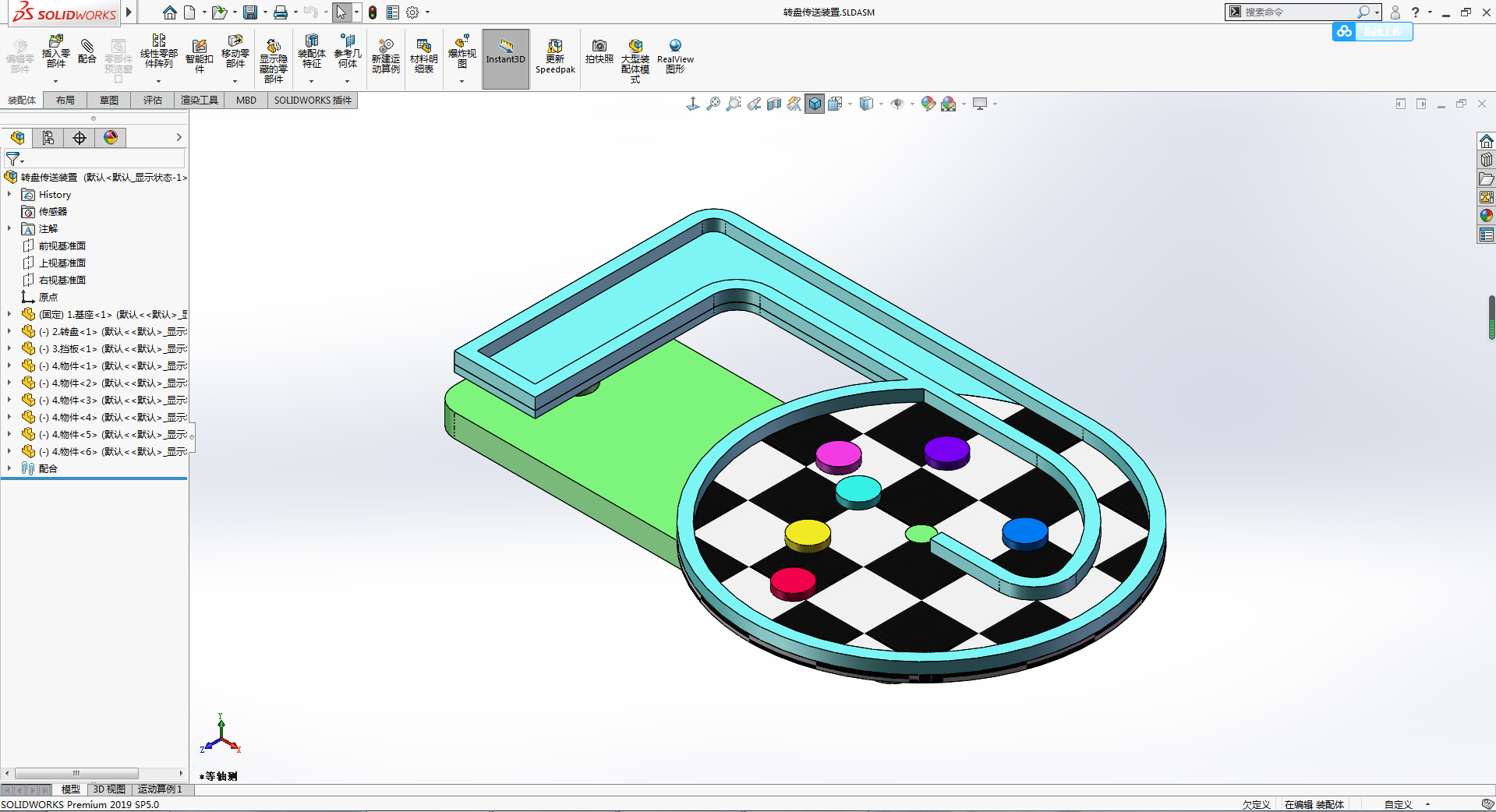This screenshot has width=1496, height=812.
Task: Select the 4.物件<6> component in tree
Action: [x=104, y=451]
